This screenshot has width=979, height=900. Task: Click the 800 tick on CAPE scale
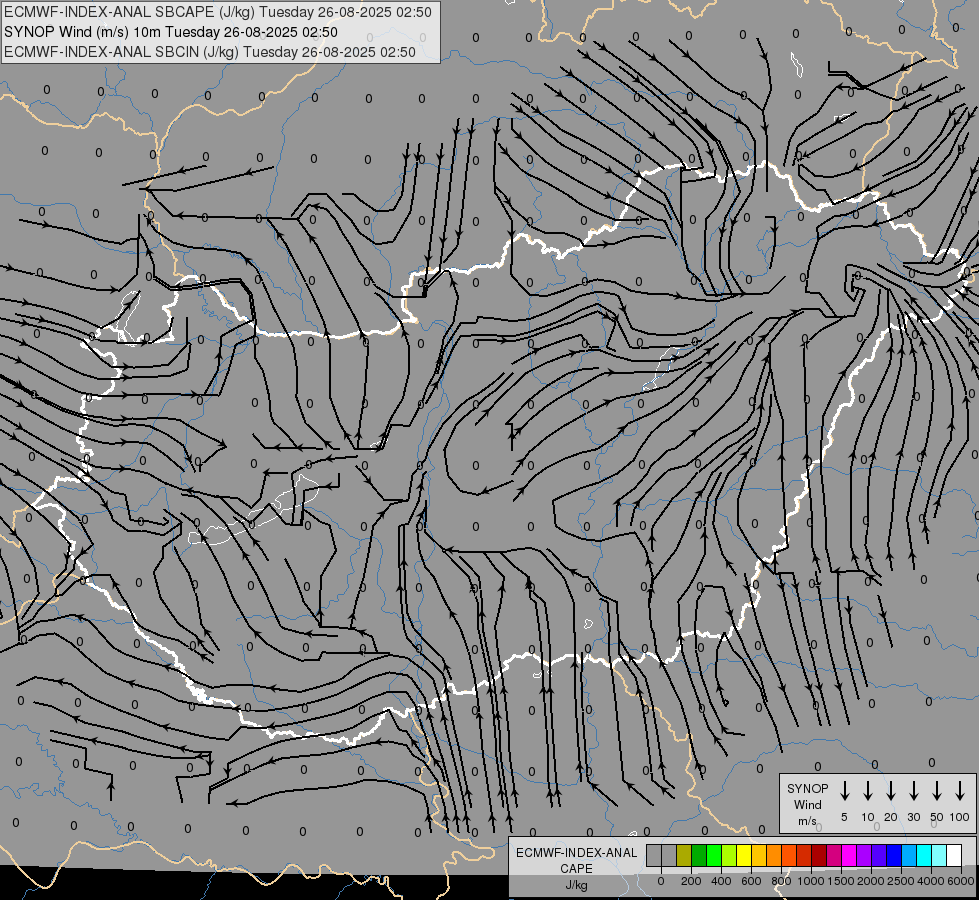(x=781, y=881)
